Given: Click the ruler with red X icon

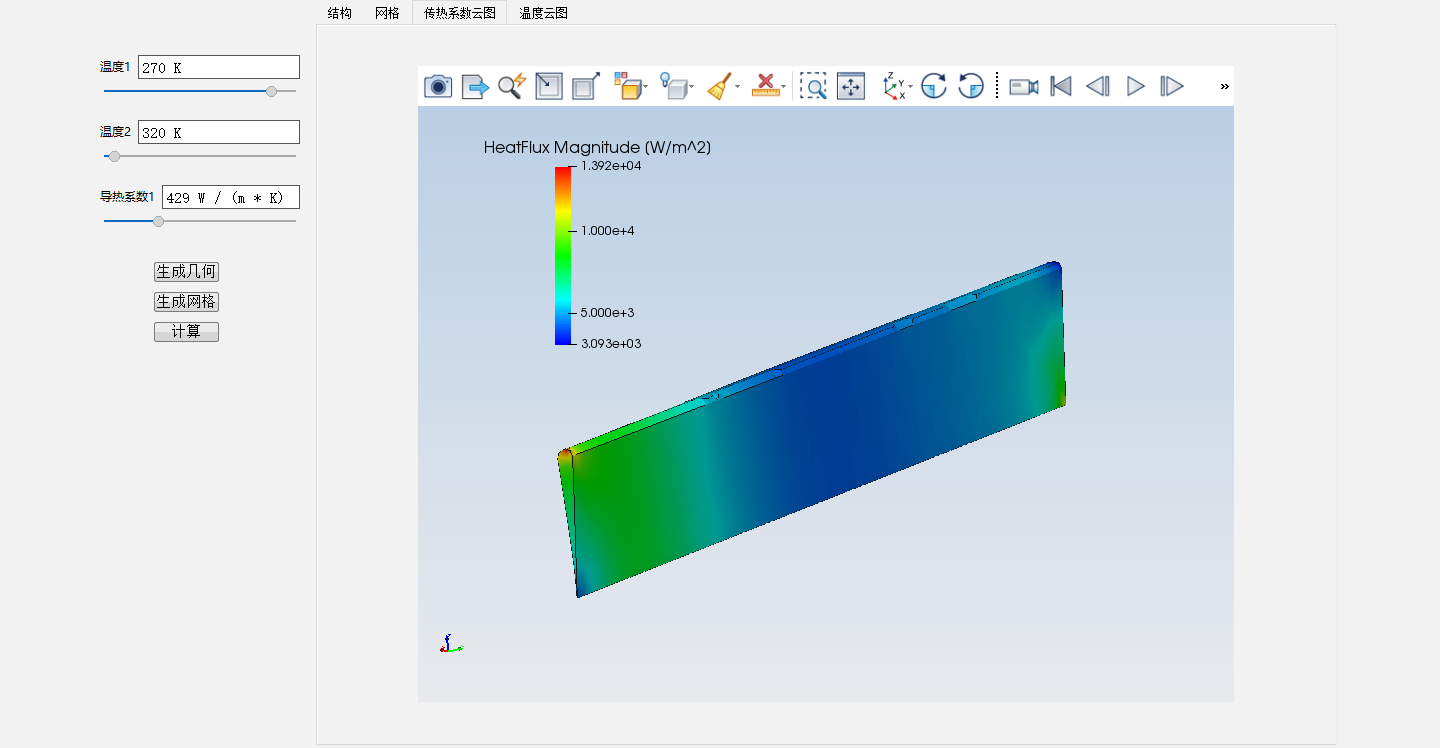Looking at the screenshot, I should coord(765,86).
